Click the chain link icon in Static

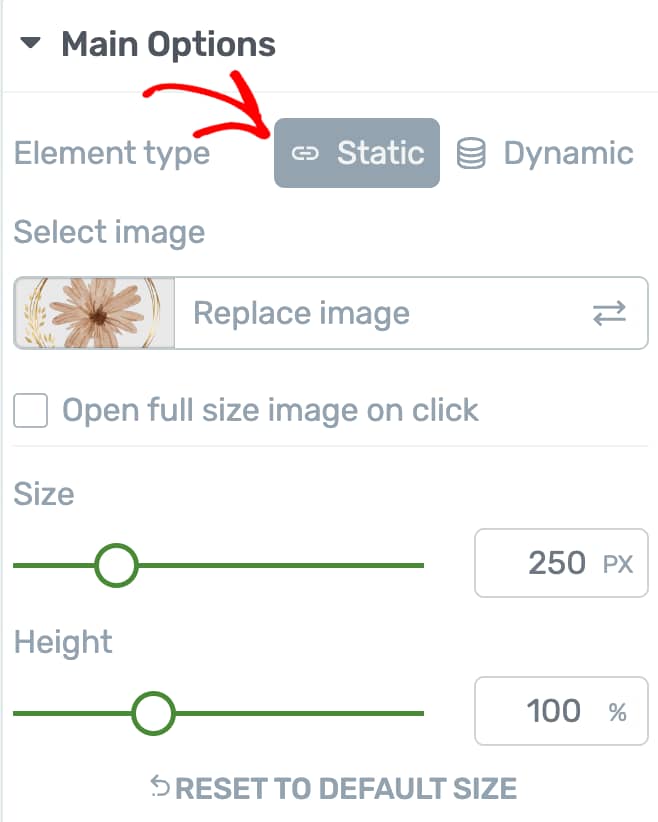click(305, 153)
